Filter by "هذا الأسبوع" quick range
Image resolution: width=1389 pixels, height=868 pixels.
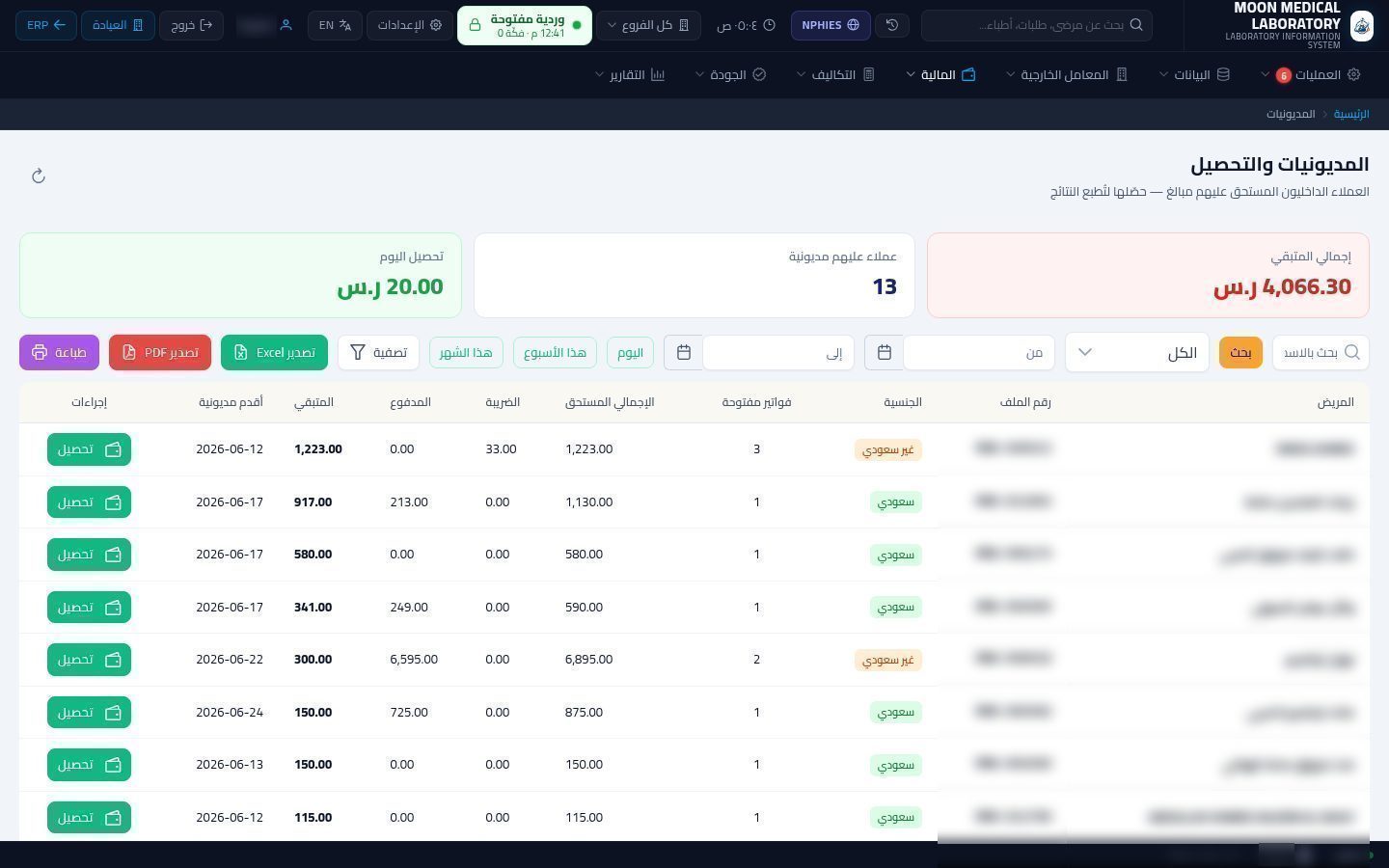555,353
